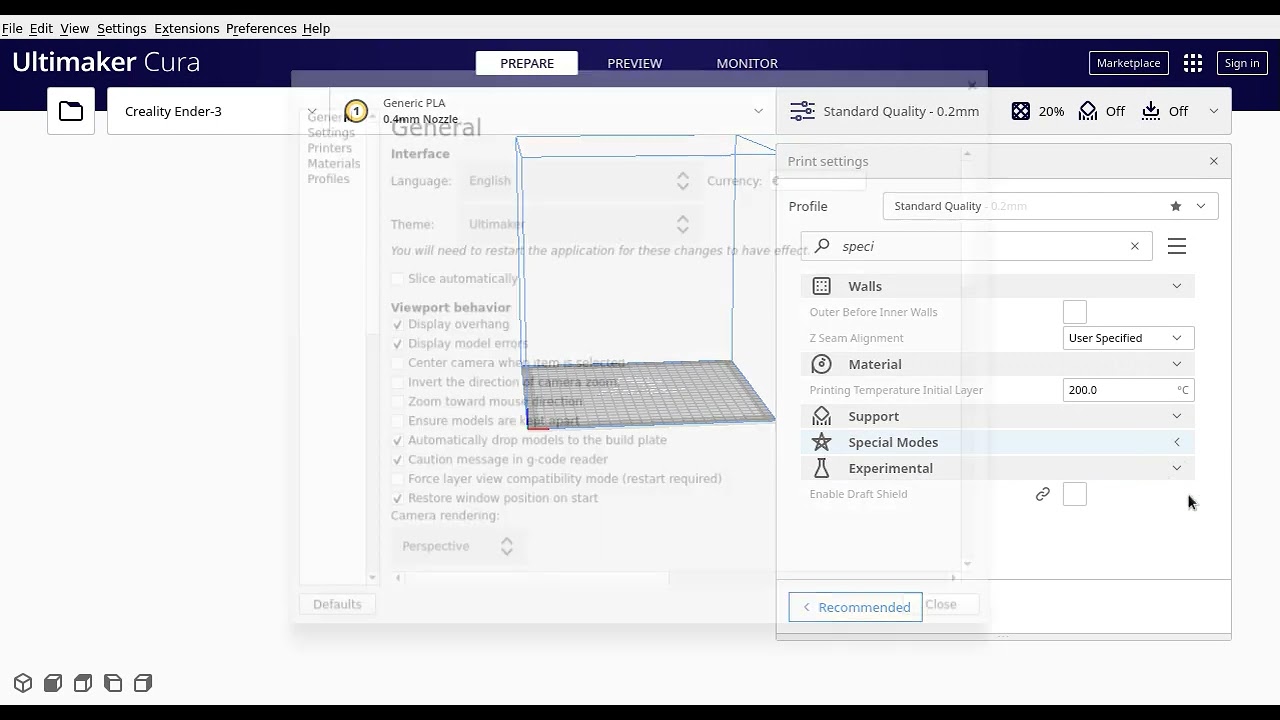Switch to front view cube icon
Screen dimensions: 1280x720
[x=53, y=683]
